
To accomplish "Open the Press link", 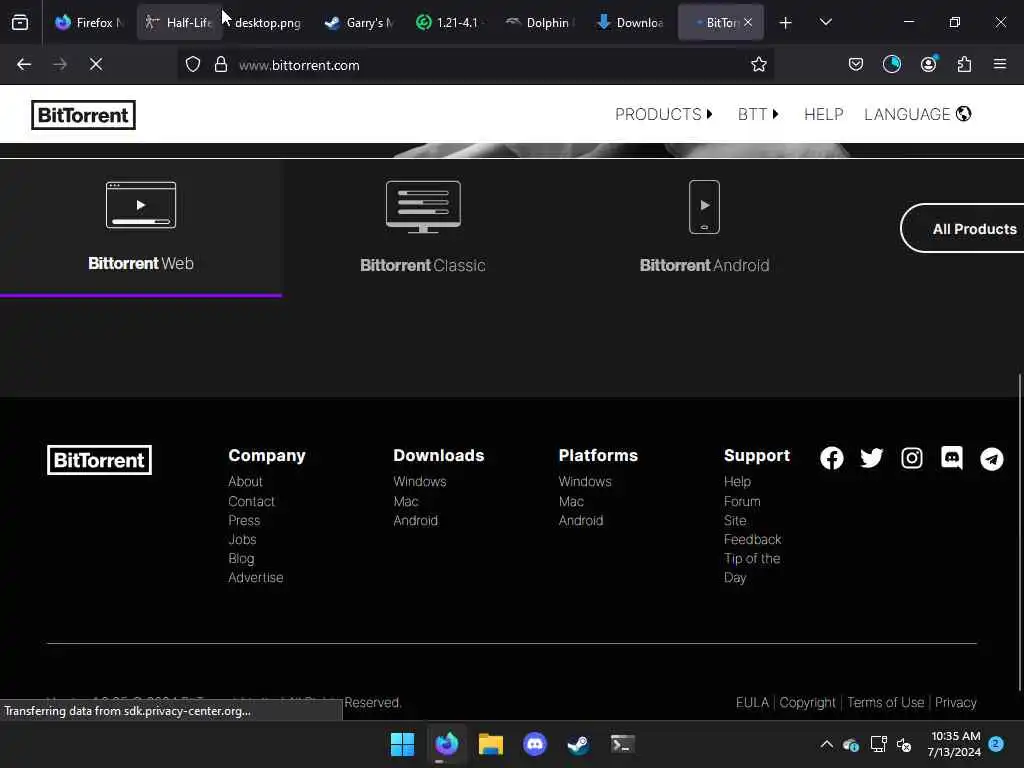I will [244, 520].
